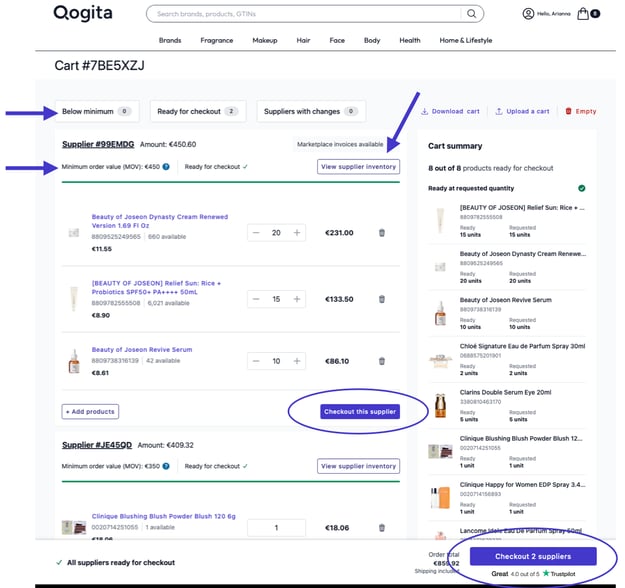Open Beauty of Joseon Revive Serum product link
Image resolution: width=625 pixels, height=588 pixels.
coord(142,350)
